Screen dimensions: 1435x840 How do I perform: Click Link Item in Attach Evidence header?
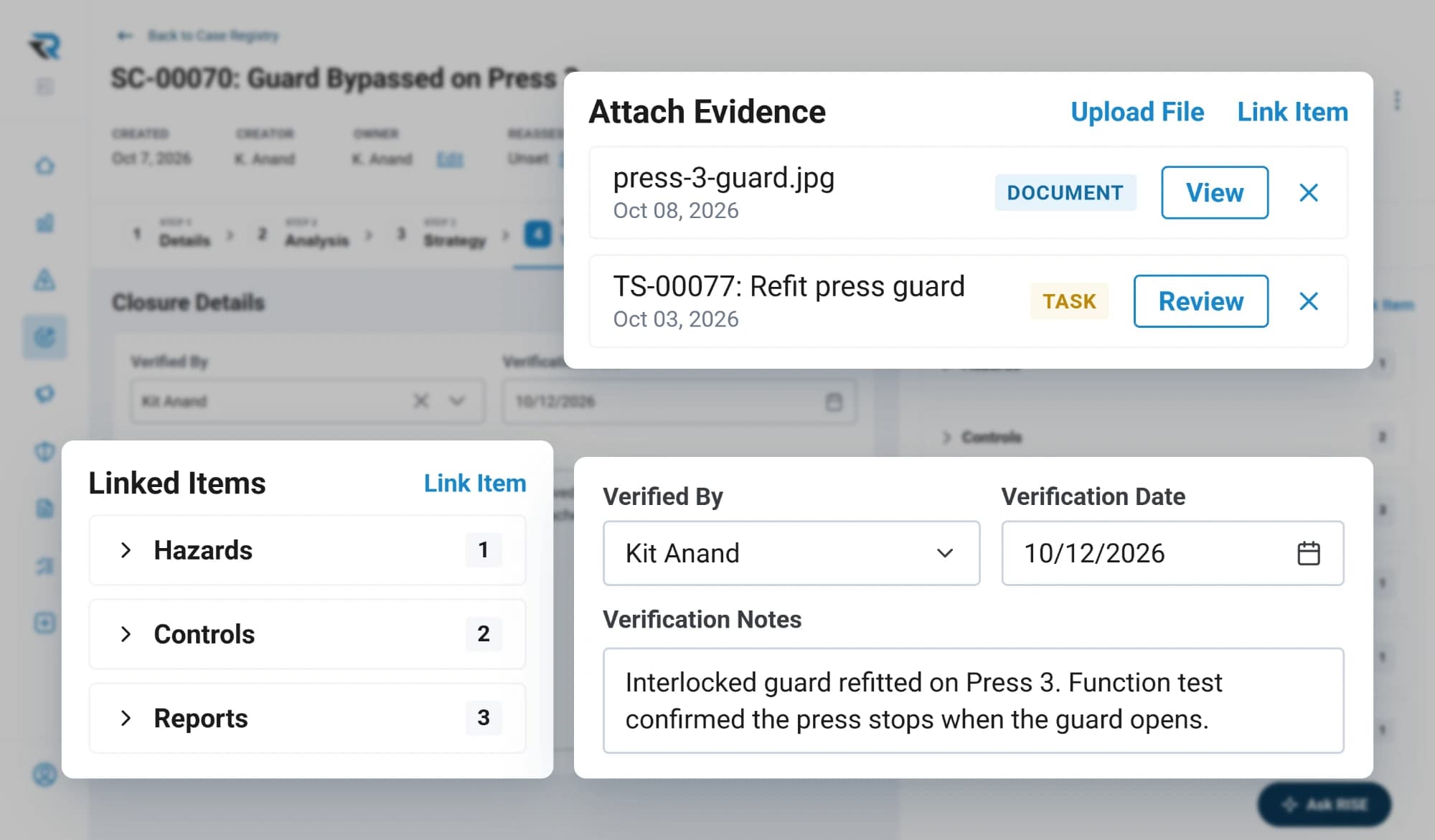(1292, 112)
